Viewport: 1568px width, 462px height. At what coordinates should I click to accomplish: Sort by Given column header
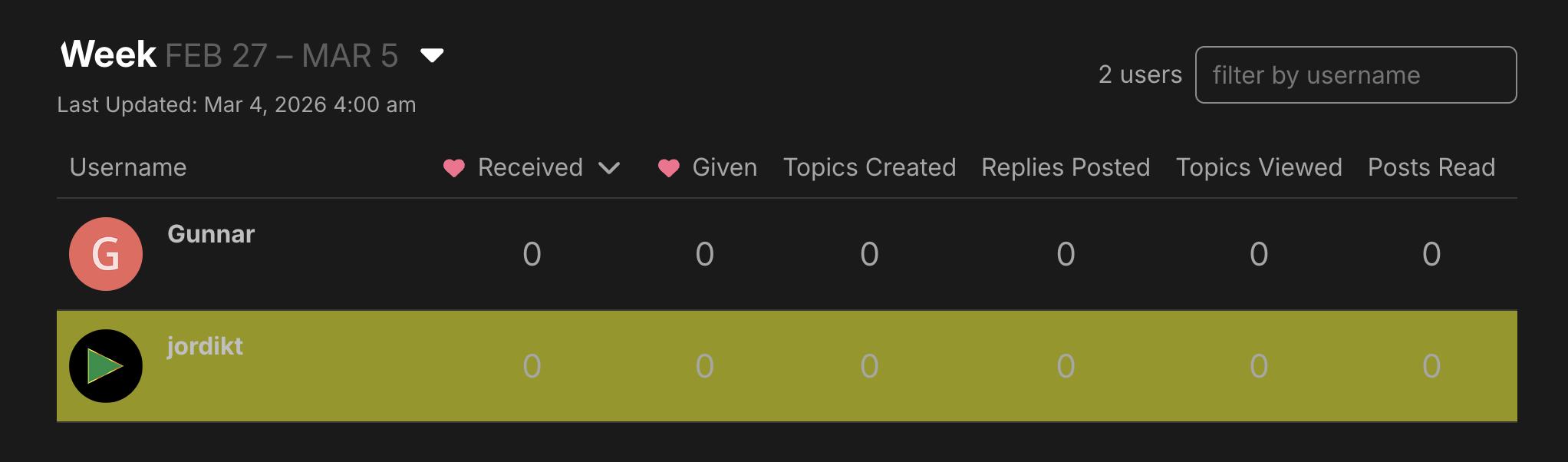pos(724,167)
